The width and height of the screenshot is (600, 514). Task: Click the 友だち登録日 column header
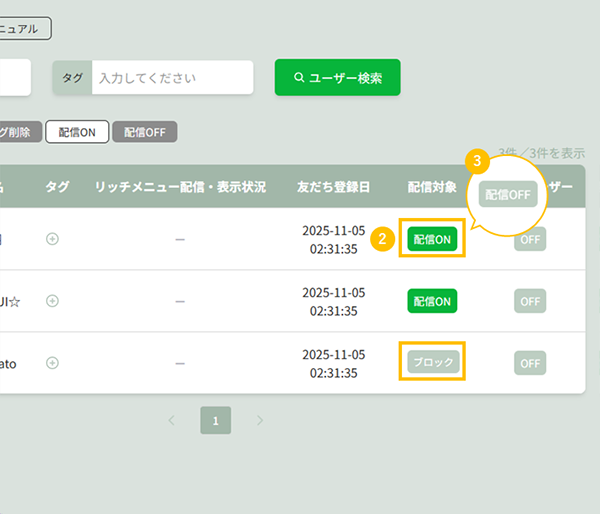coord(333,187)
